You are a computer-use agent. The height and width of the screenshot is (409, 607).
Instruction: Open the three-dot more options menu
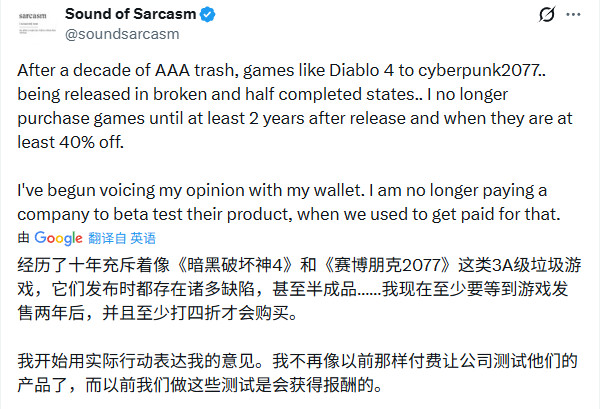[x=585, y=15]
